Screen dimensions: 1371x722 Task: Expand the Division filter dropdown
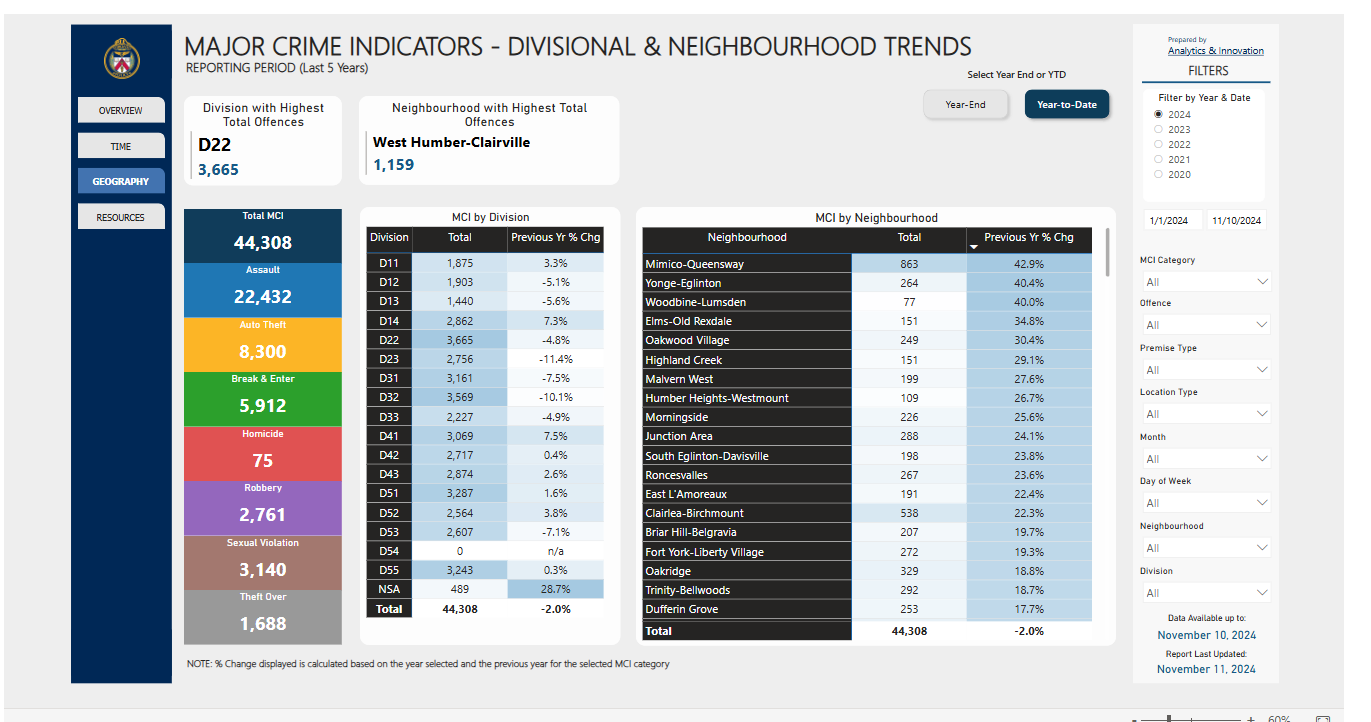coord(1205,593)
